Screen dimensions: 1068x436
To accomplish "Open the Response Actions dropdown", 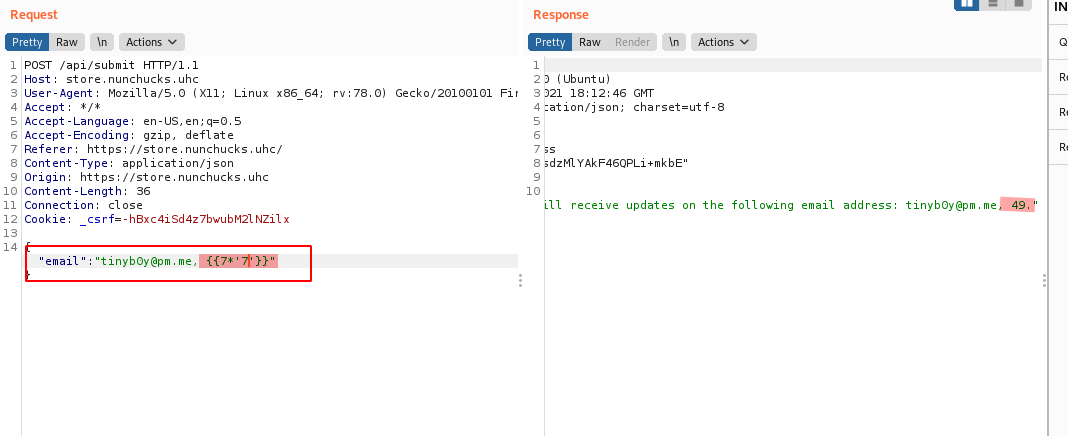I will [x=723, y=42].
